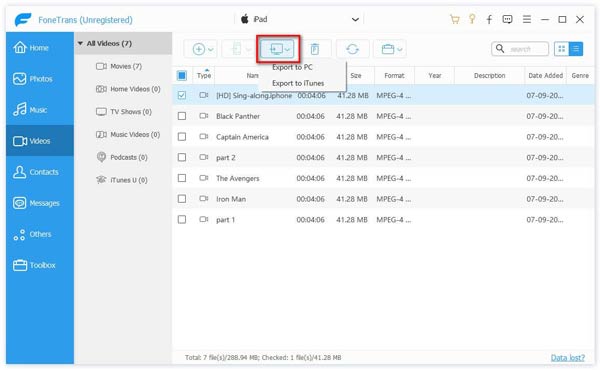Select TV Shows (0) category
This screenshot has width=600, height=370.
pos(123,112)
